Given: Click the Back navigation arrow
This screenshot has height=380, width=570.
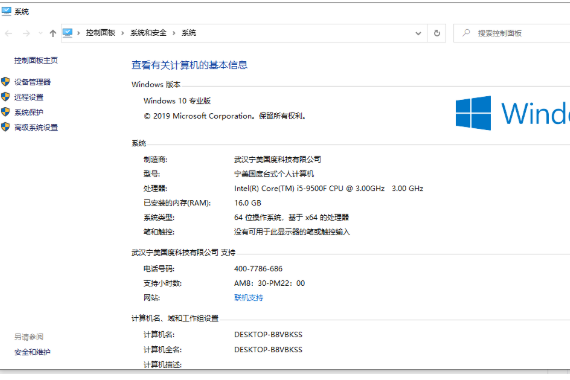Looking at the screenshot, I should point(9,33).
